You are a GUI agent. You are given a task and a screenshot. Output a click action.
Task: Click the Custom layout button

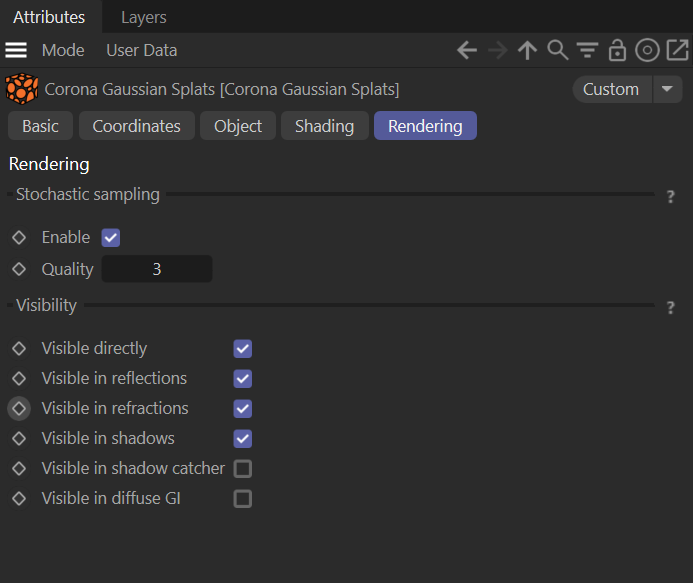pos(612,89)
